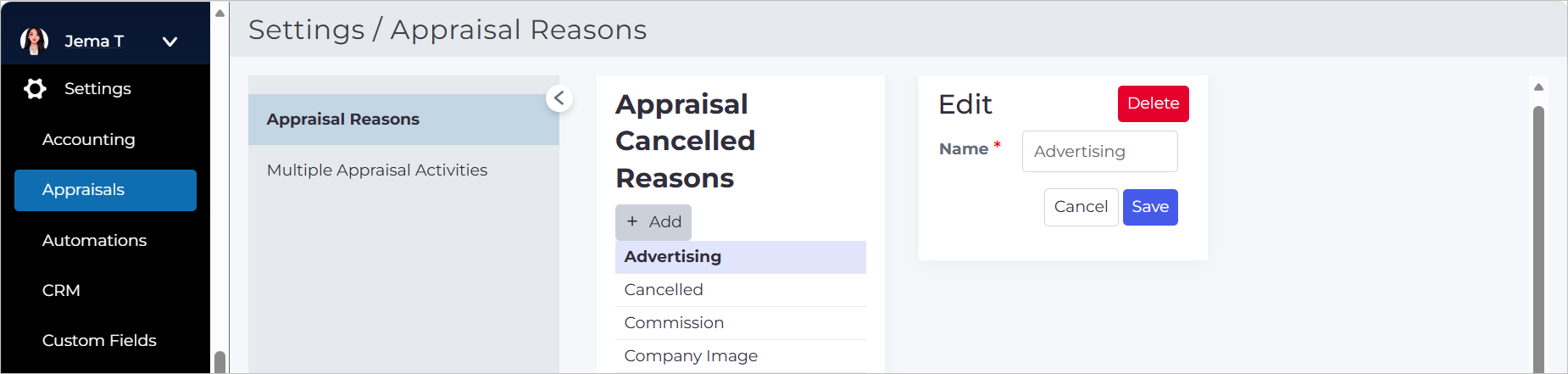Save the edited reason
This screenshot has width=1568, height=374.
click(1150, 207)
